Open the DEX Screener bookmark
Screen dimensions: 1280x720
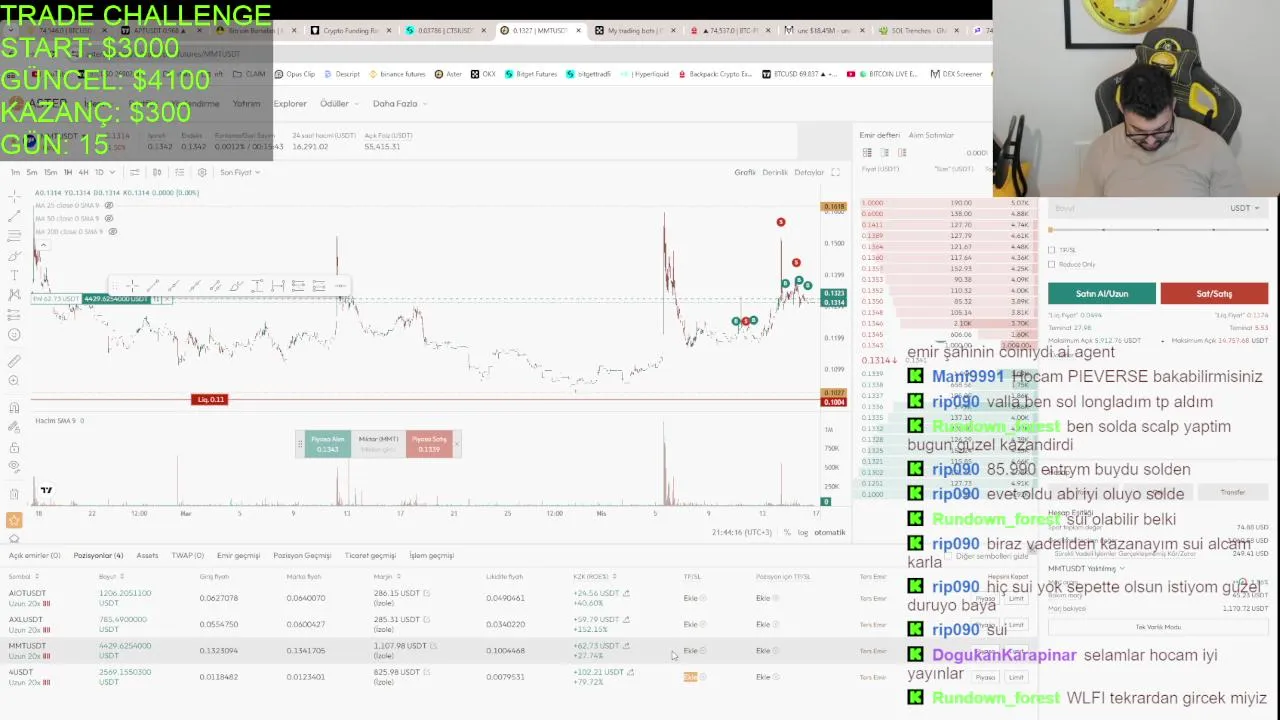[x=956, y=74]
